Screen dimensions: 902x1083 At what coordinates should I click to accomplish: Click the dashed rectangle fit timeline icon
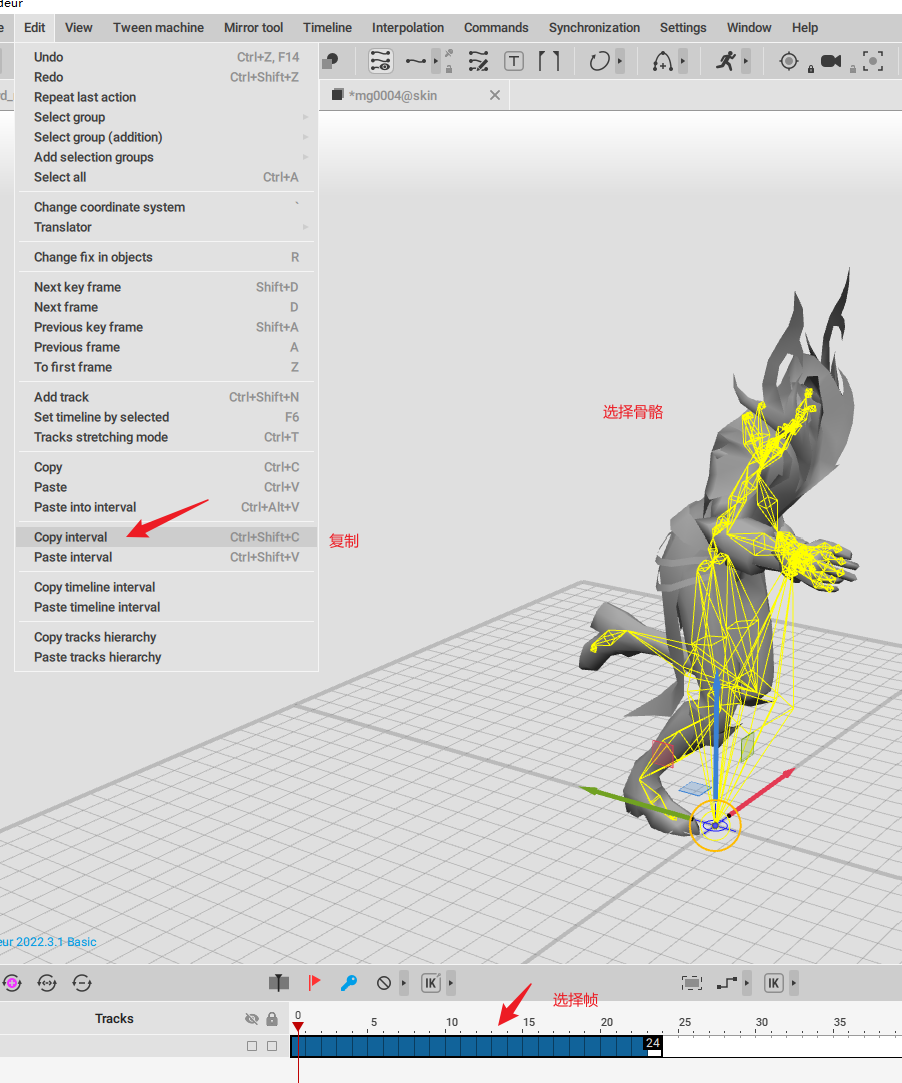pos(691,982)
